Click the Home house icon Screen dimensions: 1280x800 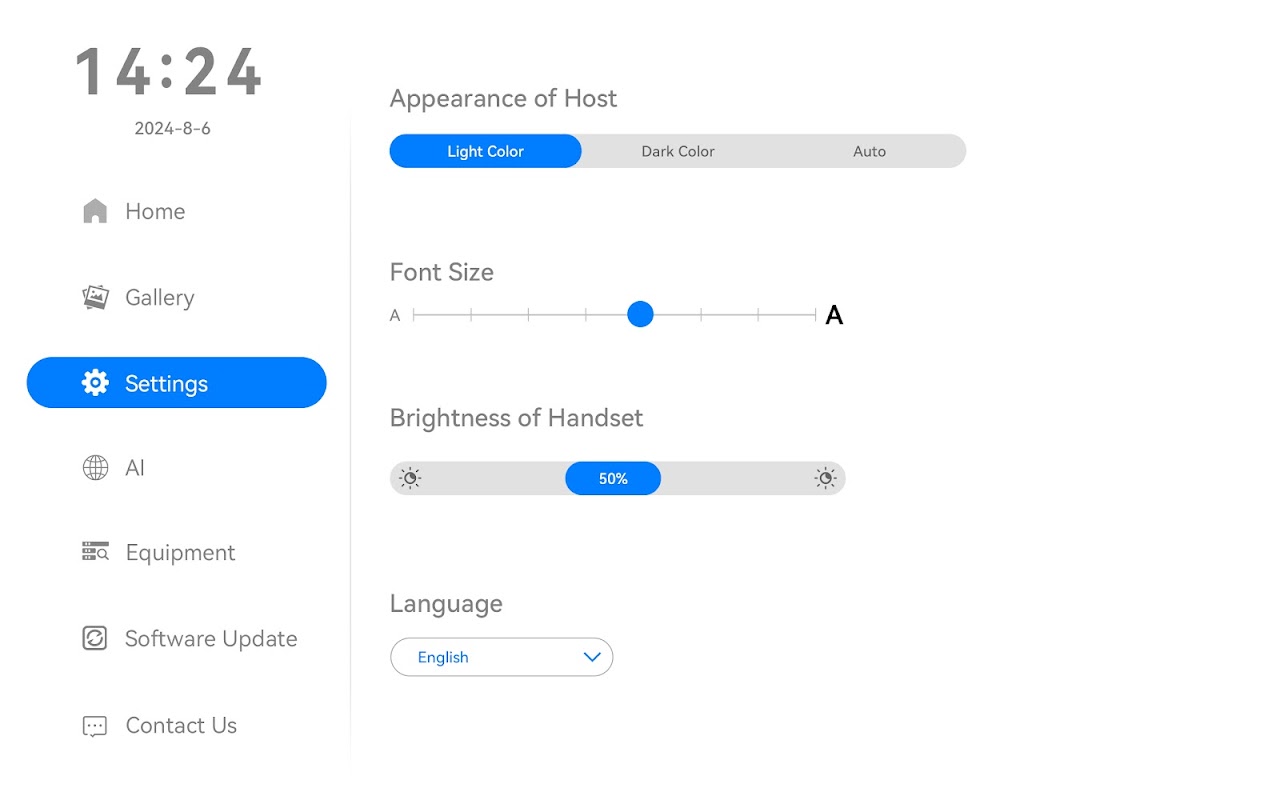[x=95, y=211]
